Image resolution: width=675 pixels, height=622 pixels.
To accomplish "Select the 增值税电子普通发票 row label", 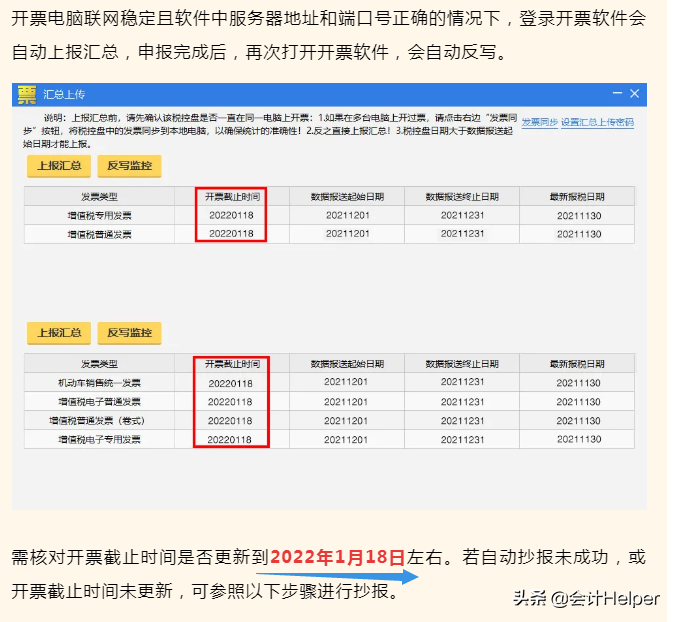I will 99,402.
